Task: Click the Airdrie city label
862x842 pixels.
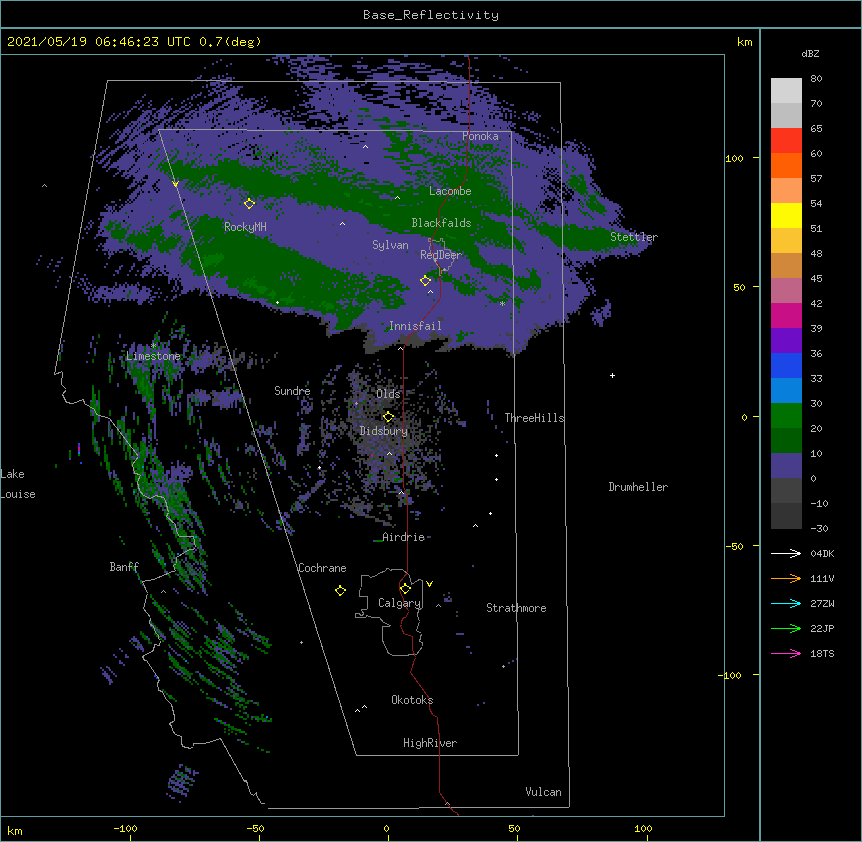Action: click(x=404, y=537)
